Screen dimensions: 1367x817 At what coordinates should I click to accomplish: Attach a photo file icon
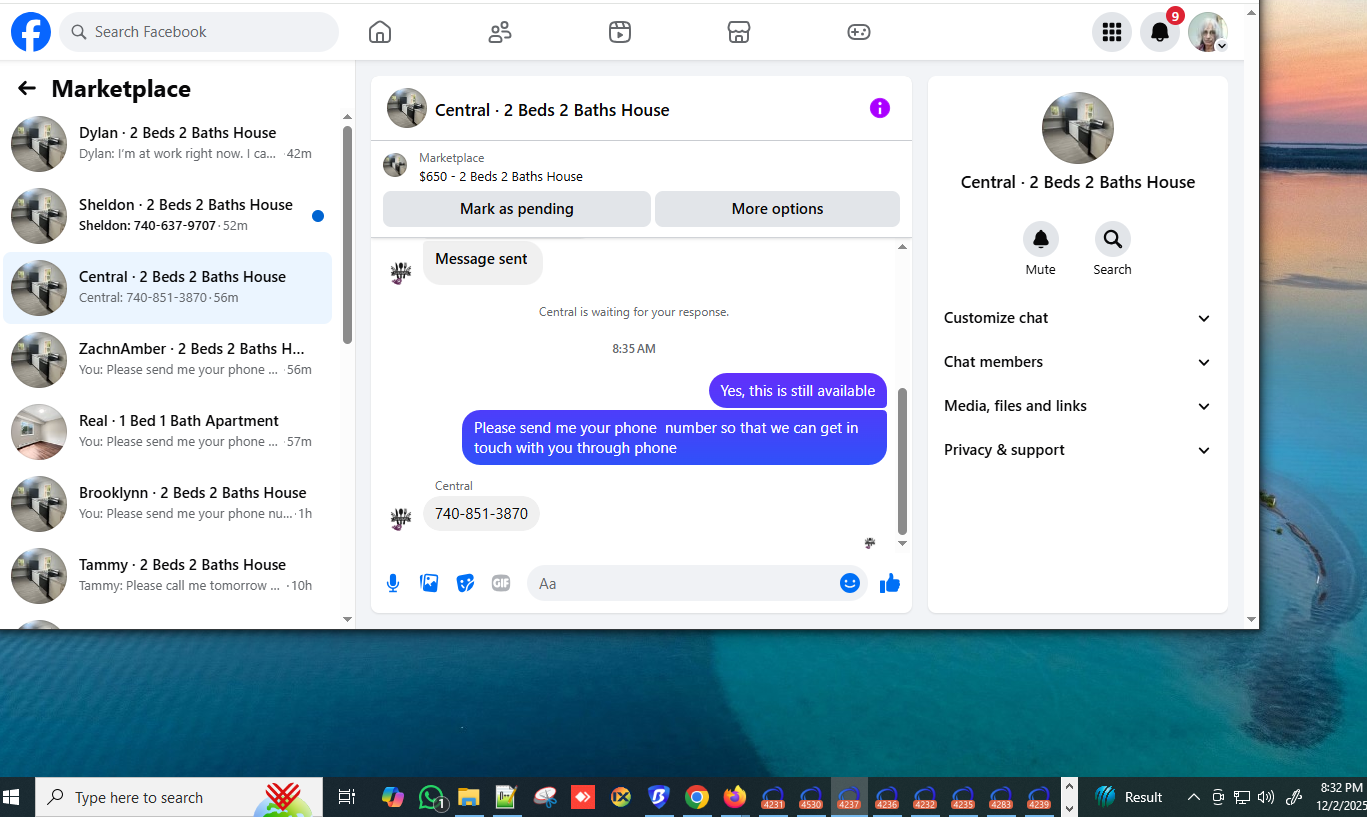point(429,583)
